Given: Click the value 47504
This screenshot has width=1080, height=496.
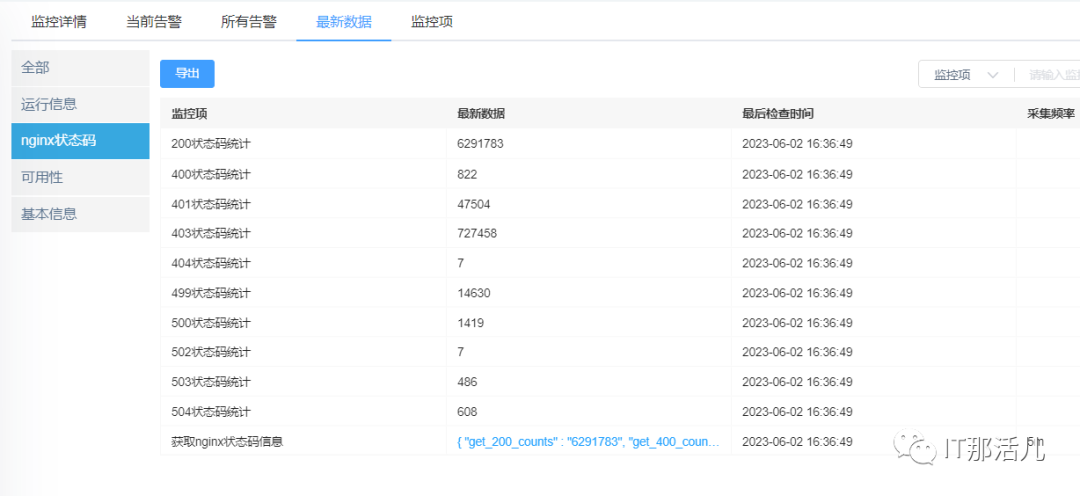Looking at the screenshot, I should 474,204.
